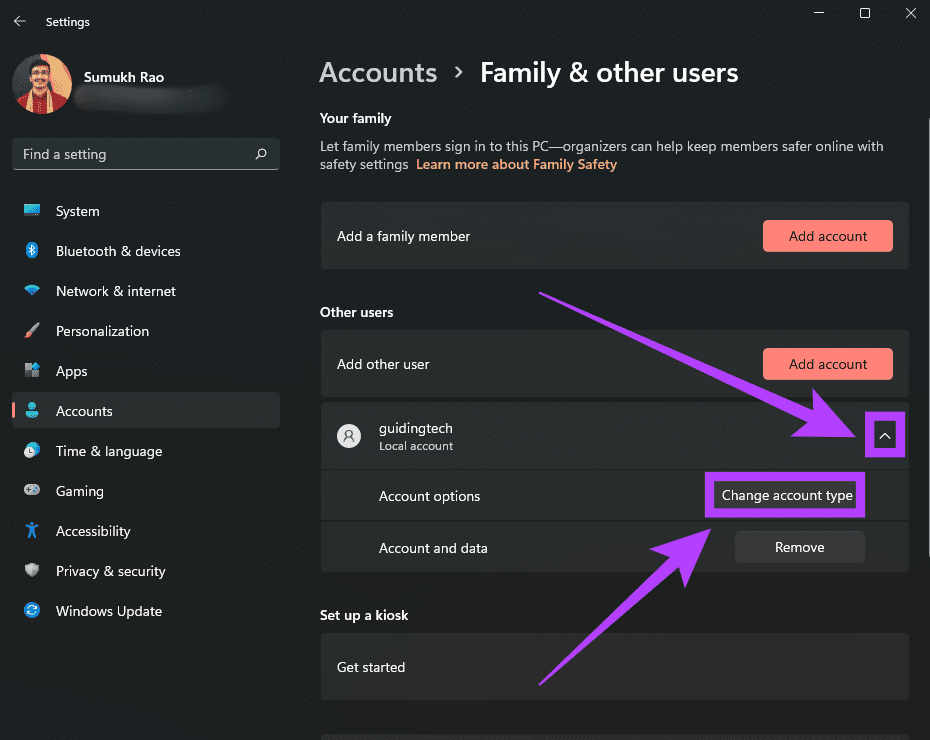Click the Personalization paintbrush icon
The height and width of the screenshot is (740, 930).
(x=32, y=331)
